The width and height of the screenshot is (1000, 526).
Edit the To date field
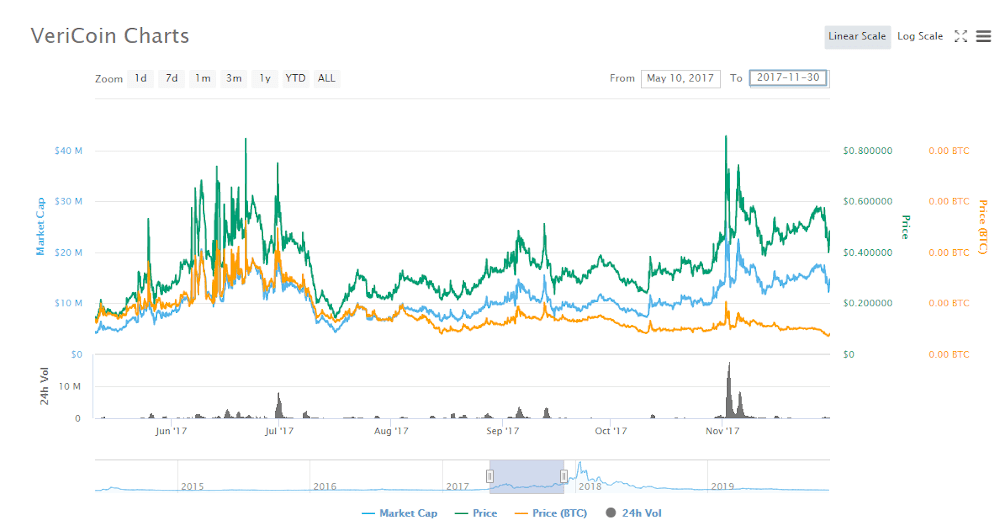(x=788, y=78)
